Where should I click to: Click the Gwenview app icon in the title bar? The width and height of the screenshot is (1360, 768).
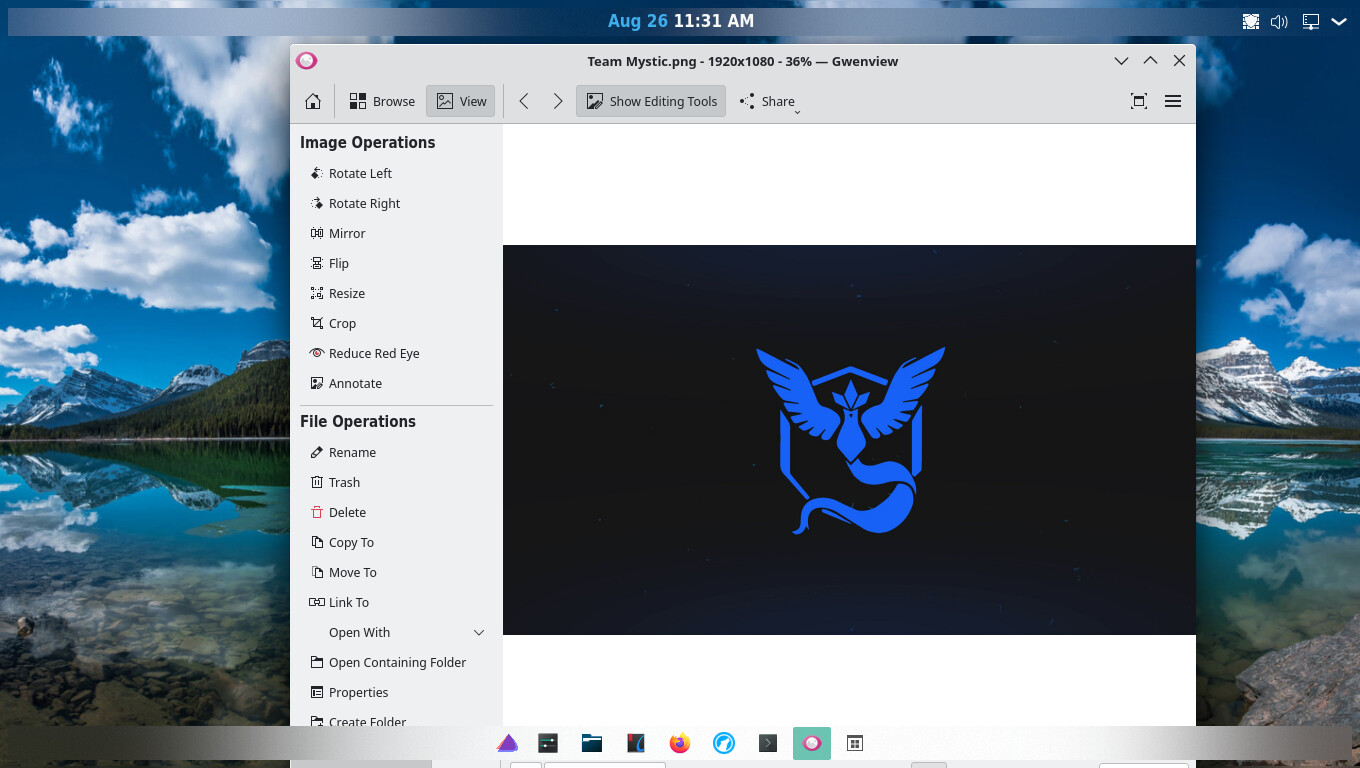(x=307, y=61)
